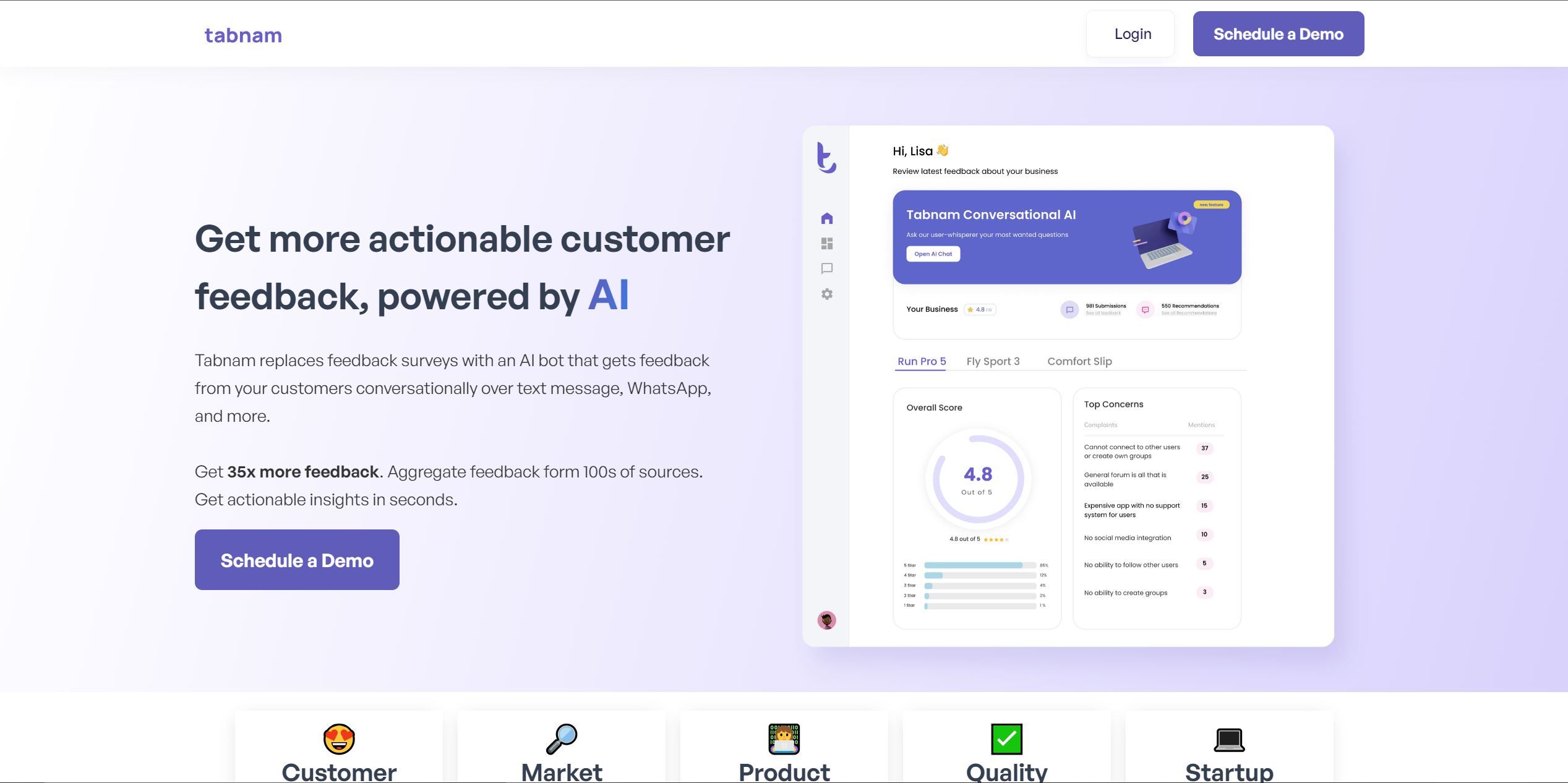The width and height of the screenshot is (1568, 783).
Task: Click the dashboard grid icon in sidebar
Action: pos(826,244)
